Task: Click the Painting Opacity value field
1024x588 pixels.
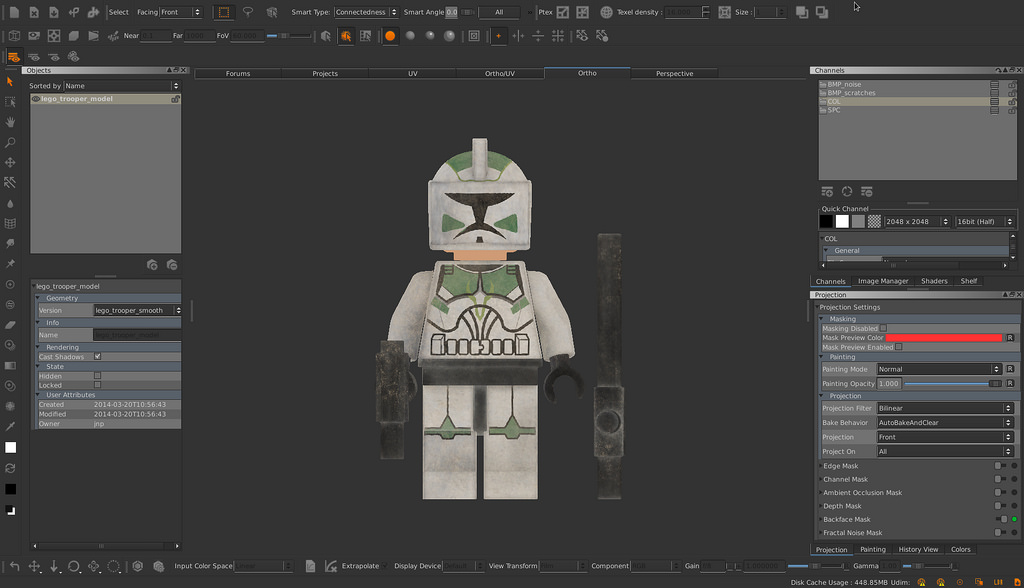Action: pos(889,384)
